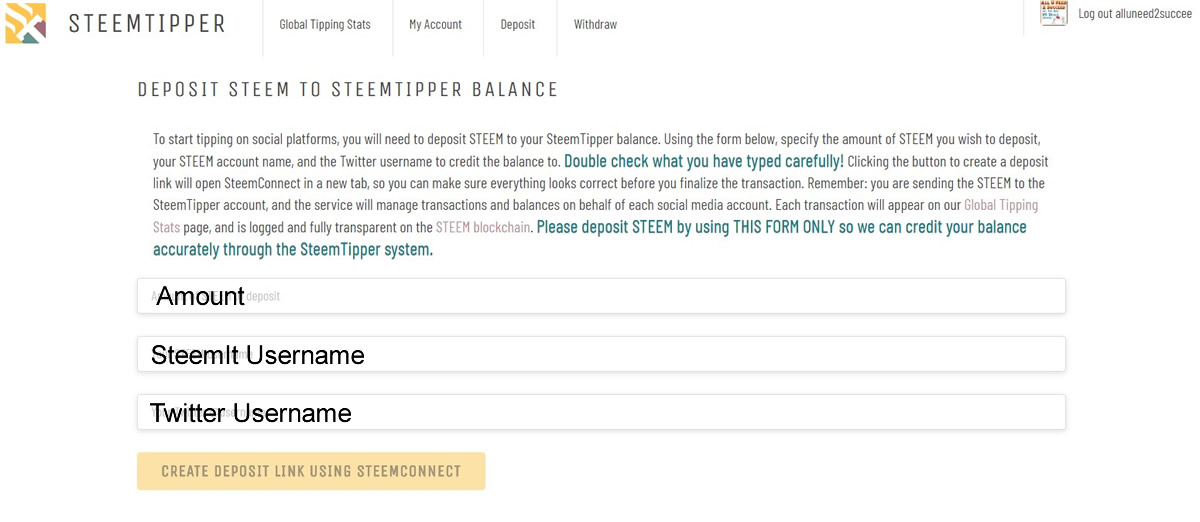Screen dimensions: 1200x522
Task: Focus the Amount input field
Action: pyautogui.click(x=601, y=296)
